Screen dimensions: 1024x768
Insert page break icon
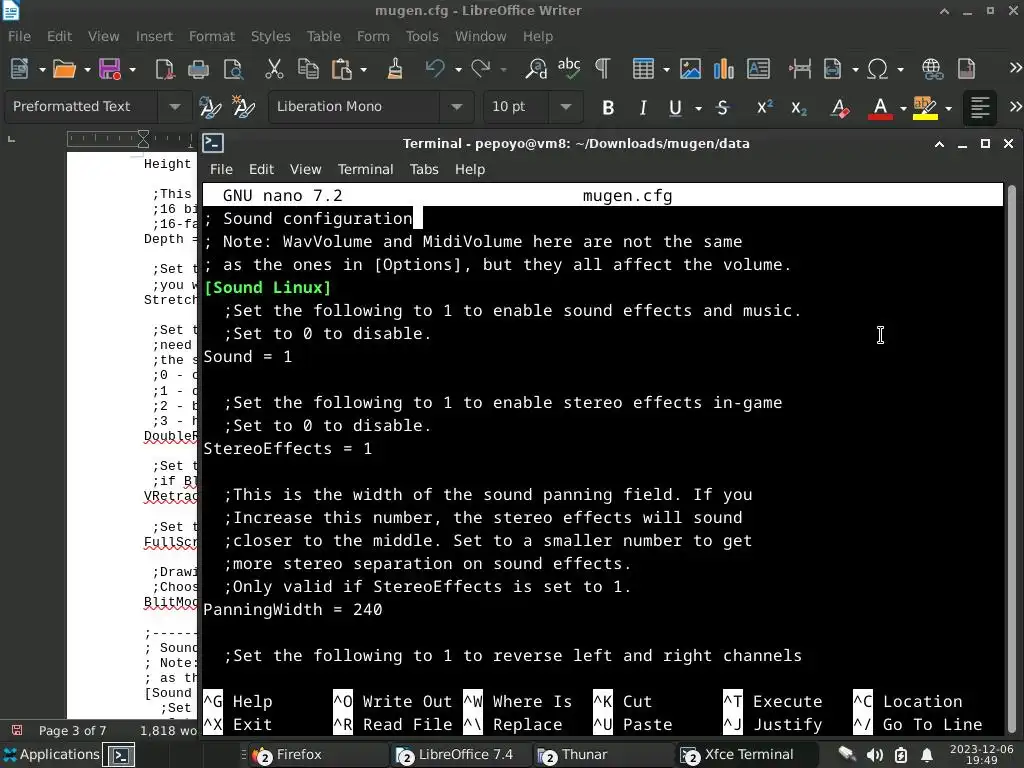point(800,69)
